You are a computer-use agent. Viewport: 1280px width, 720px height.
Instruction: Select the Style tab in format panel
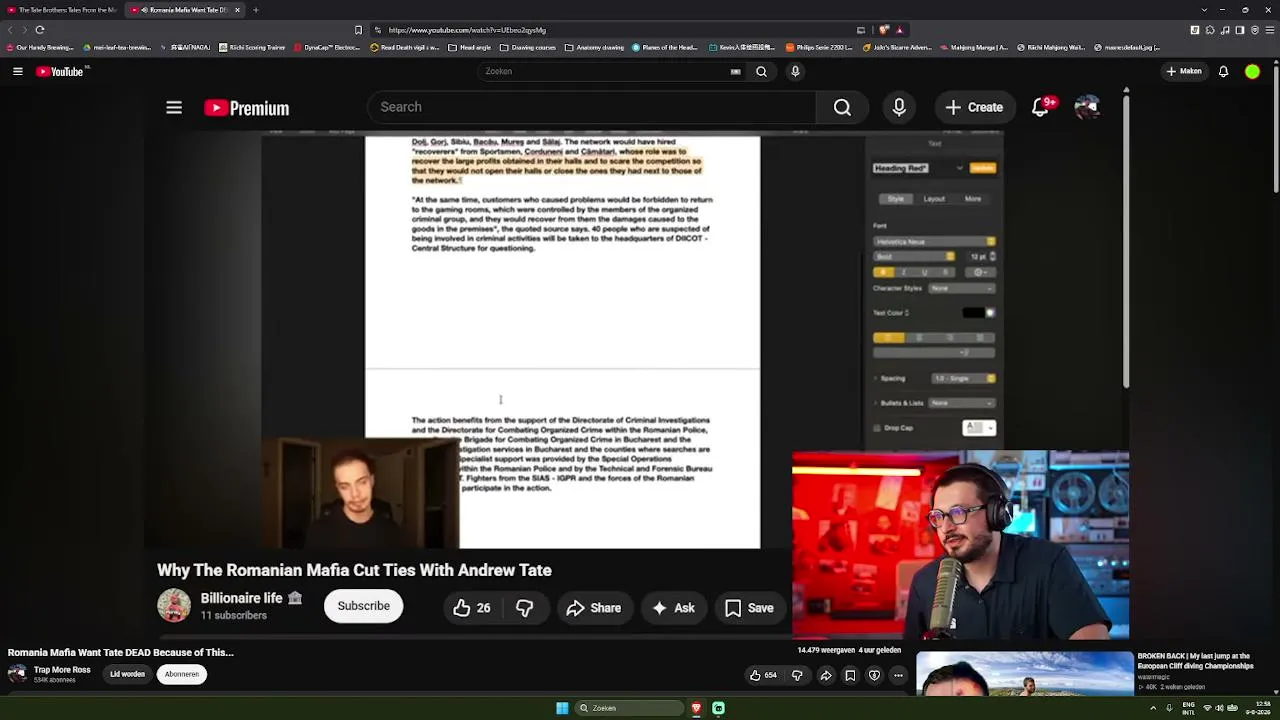(x=895, y=199)
